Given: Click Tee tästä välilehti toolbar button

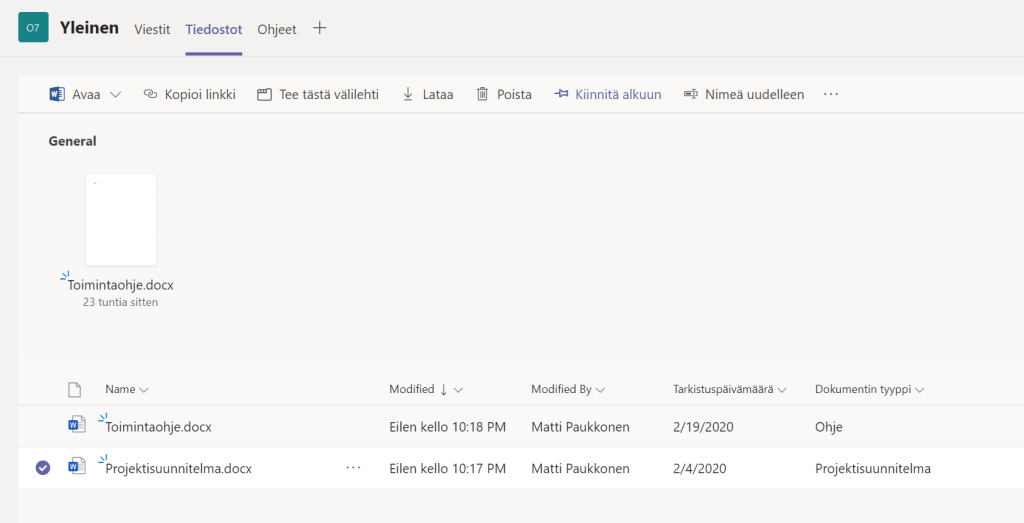Looking at the screenshot, I should tap(317, 94).
